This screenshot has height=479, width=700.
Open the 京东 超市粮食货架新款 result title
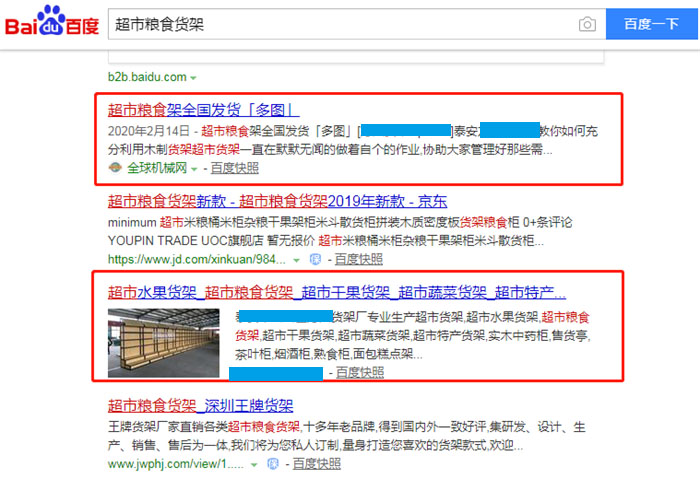click(x=277, y=201)
